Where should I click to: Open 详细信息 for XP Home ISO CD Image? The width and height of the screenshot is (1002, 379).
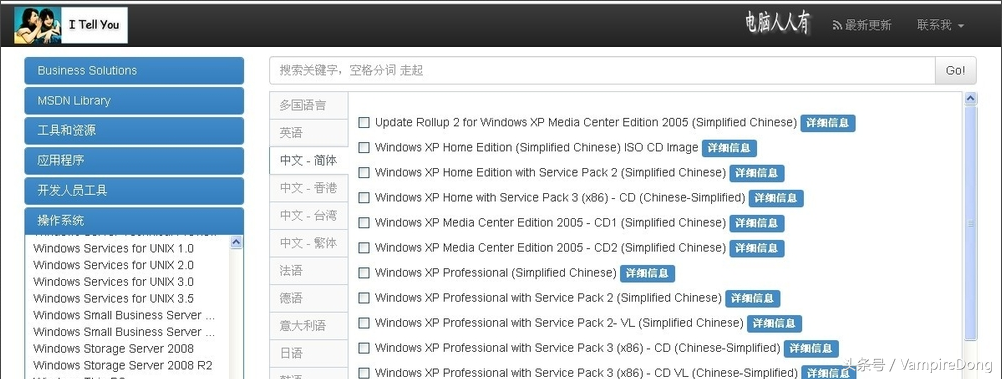point(729,148)
